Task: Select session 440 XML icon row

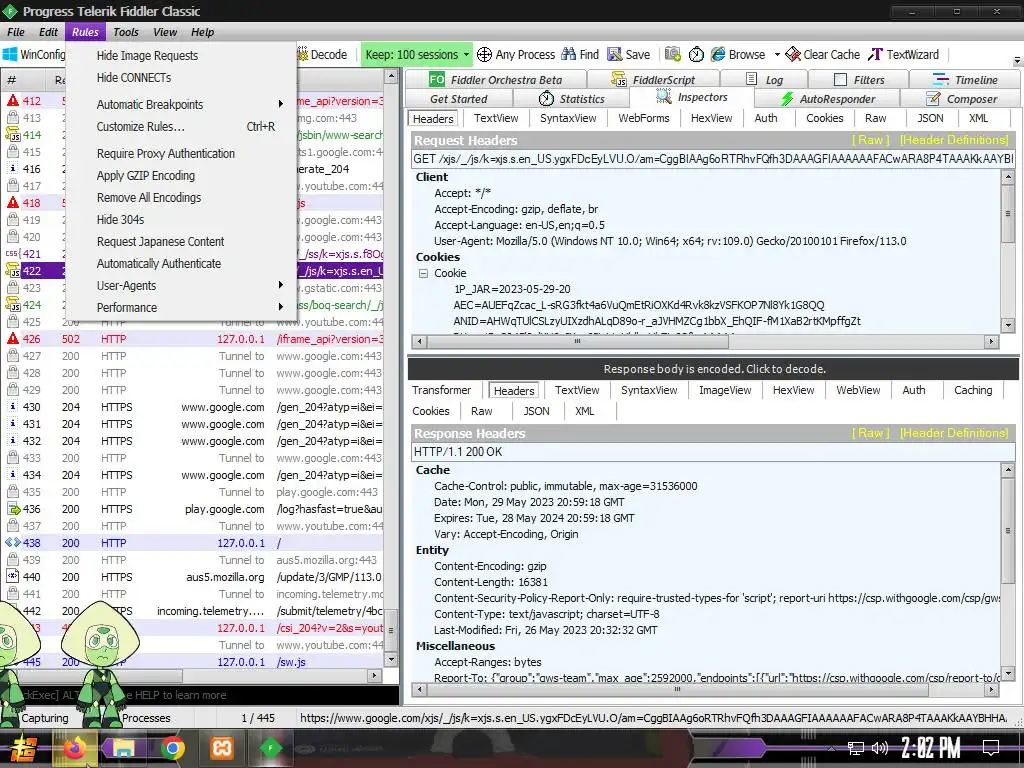Action: pos(12,577)
